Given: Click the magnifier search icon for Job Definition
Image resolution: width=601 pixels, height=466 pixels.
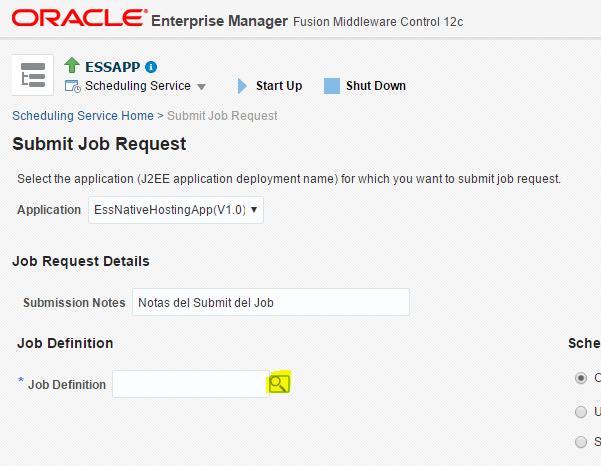Looking at the screenshot, I should [x=279, y=383].
